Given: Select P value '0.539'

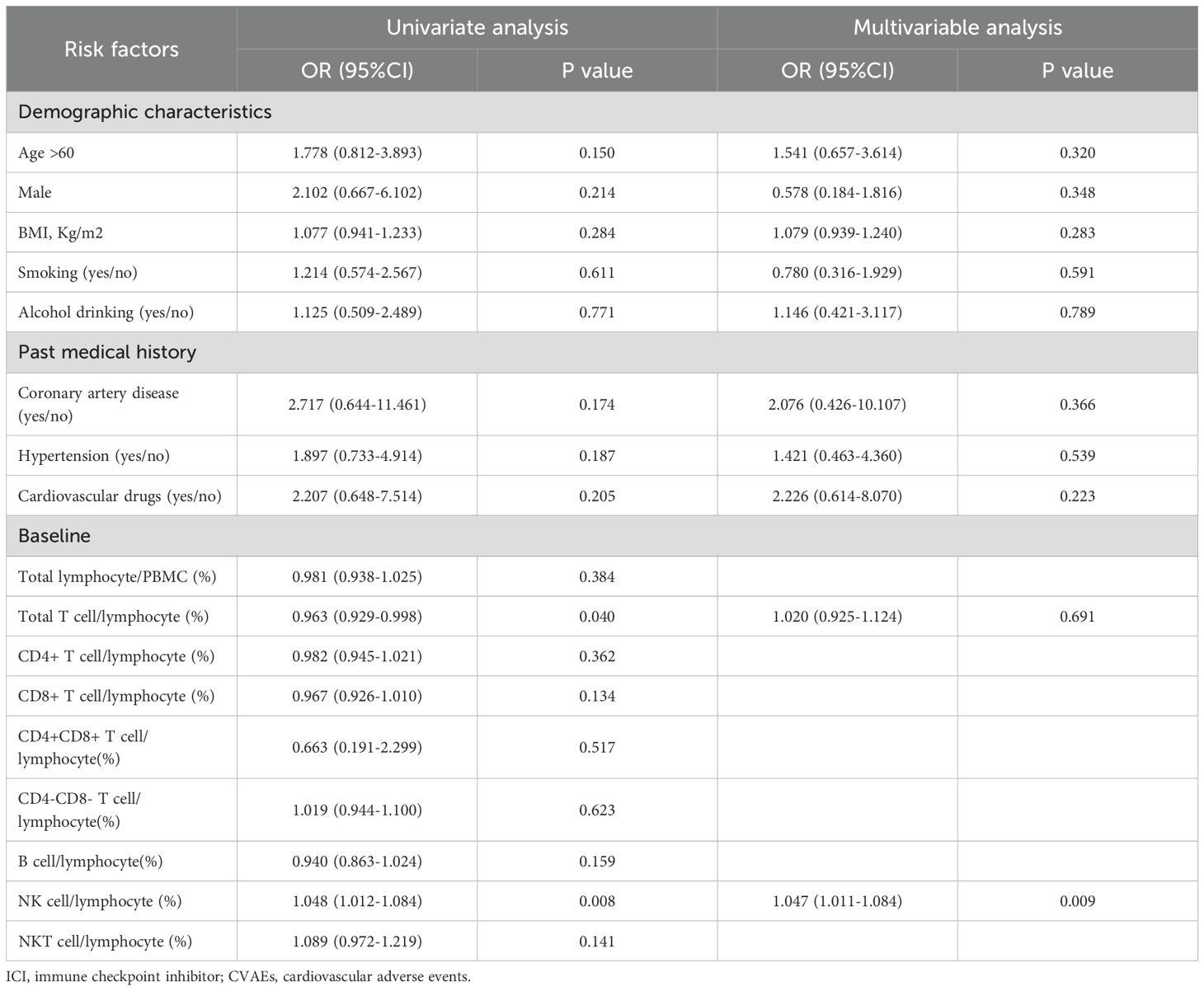Looking at the screenshot, I should click(x=1078, y=456).
